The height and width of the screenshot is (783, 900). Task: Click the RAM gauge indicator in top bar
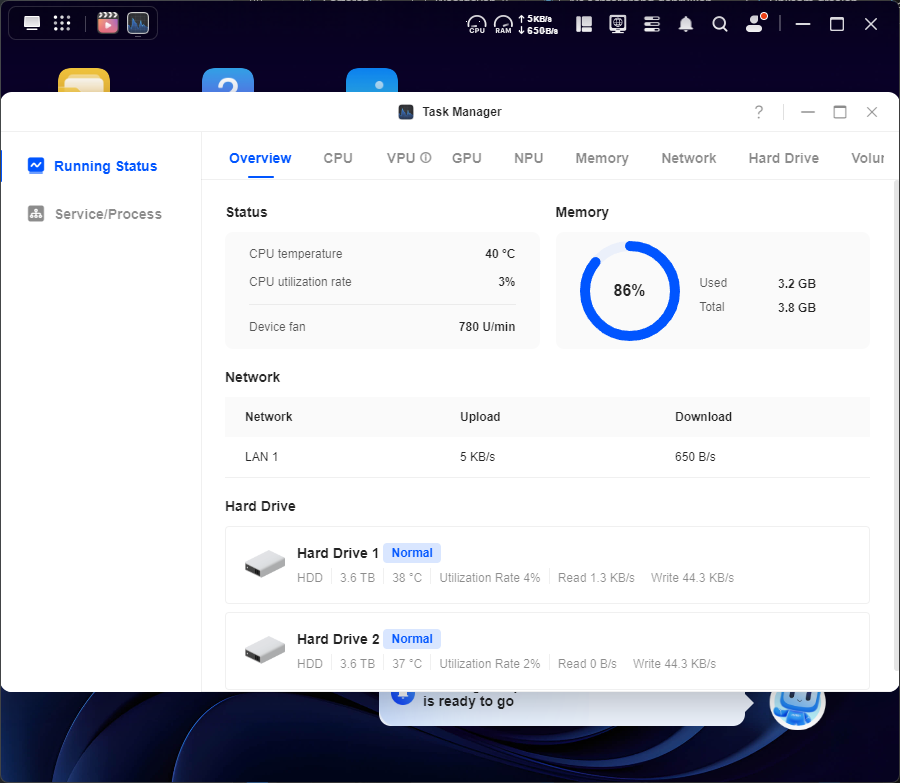coord(503,24)
